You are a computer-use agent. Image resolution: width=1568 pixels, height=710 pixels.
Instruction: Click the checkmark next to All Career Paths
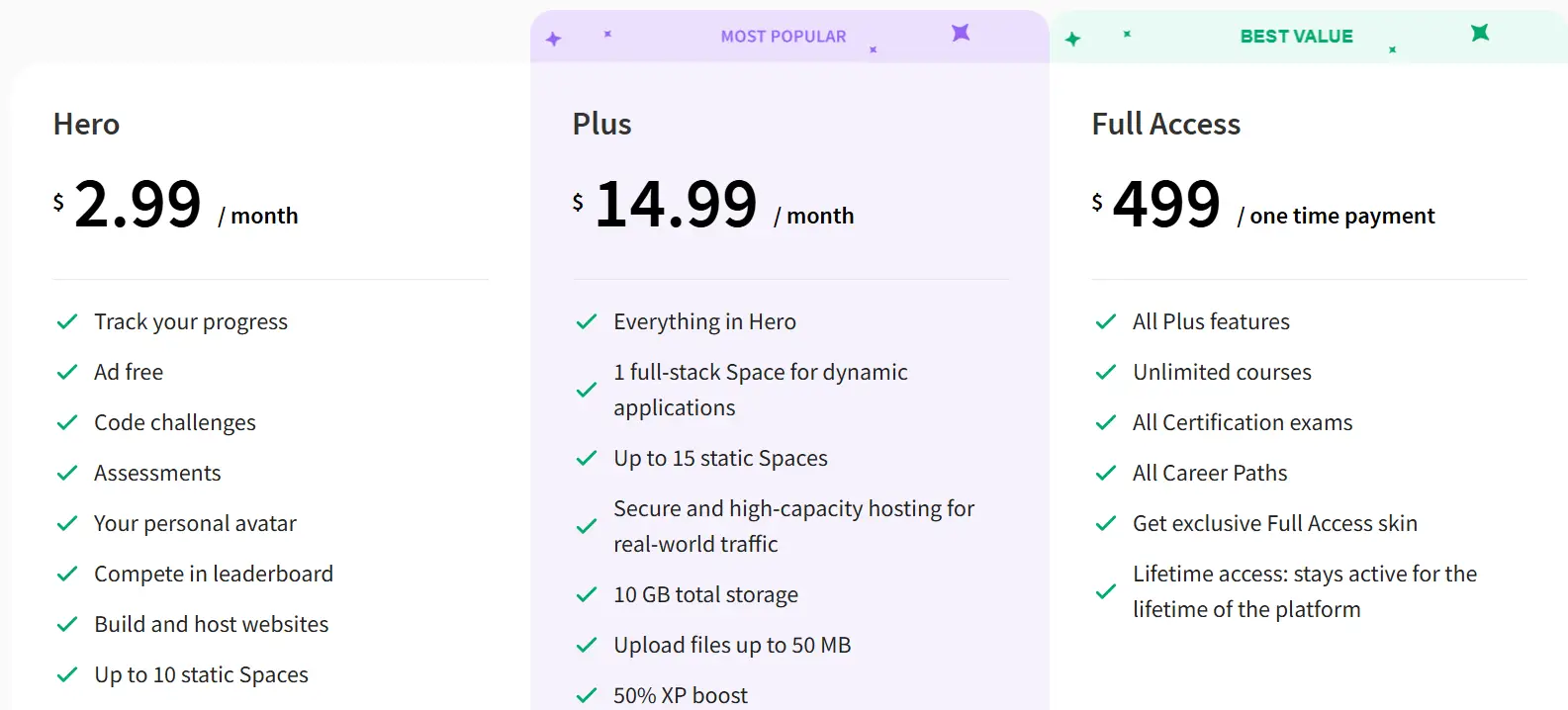tap(1106, 474)
